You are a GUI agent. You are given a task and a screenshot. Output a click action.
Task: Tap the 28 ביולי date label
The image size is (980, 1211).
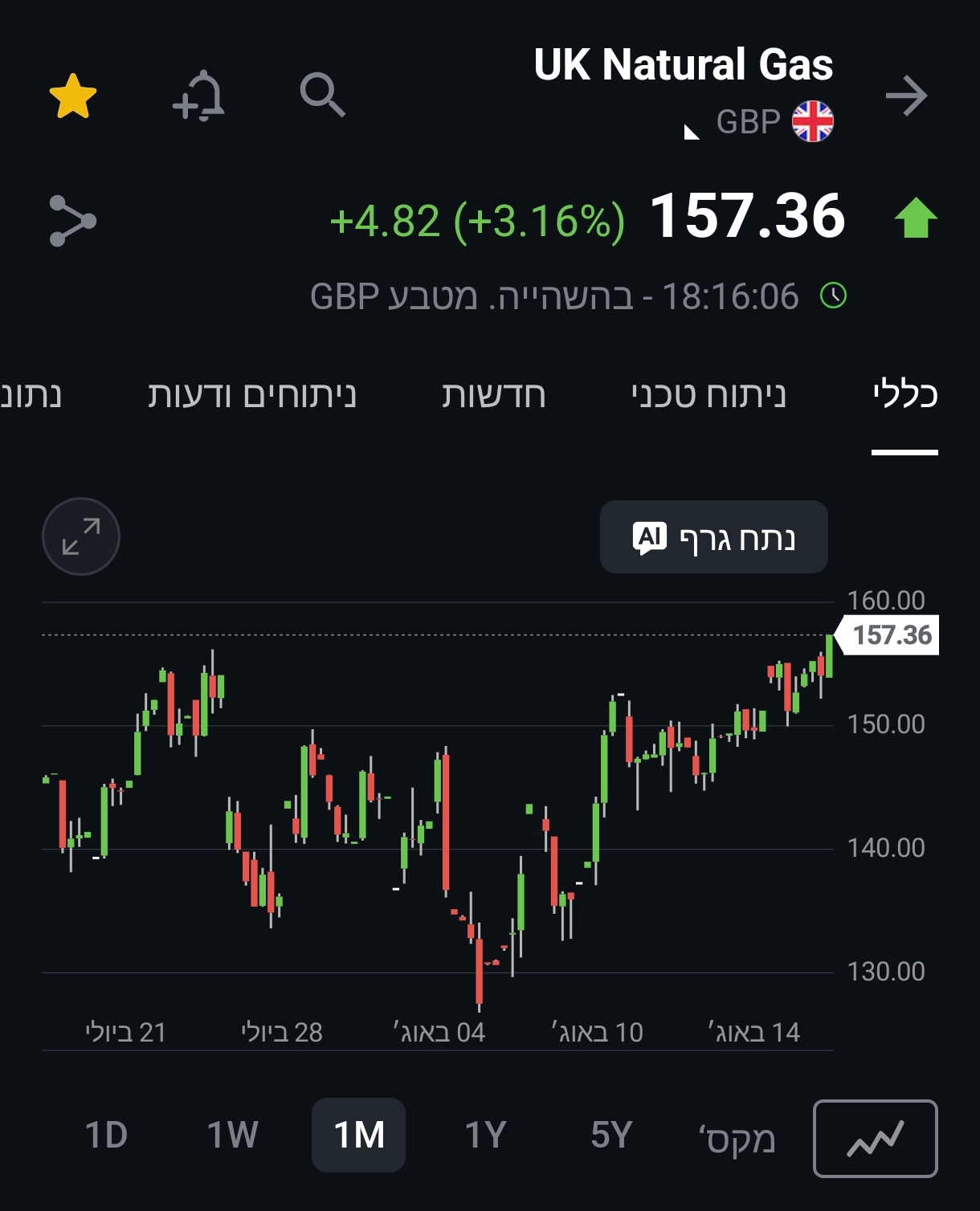282,1032
